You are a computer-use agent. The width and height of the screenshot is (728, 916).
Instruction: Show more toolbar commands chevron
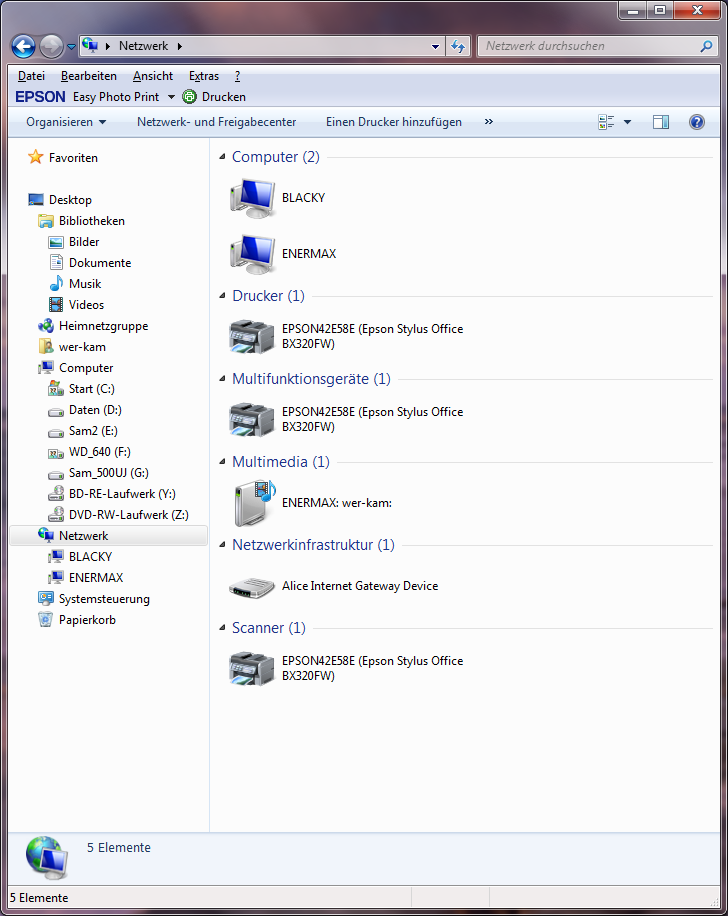[489, 122]
